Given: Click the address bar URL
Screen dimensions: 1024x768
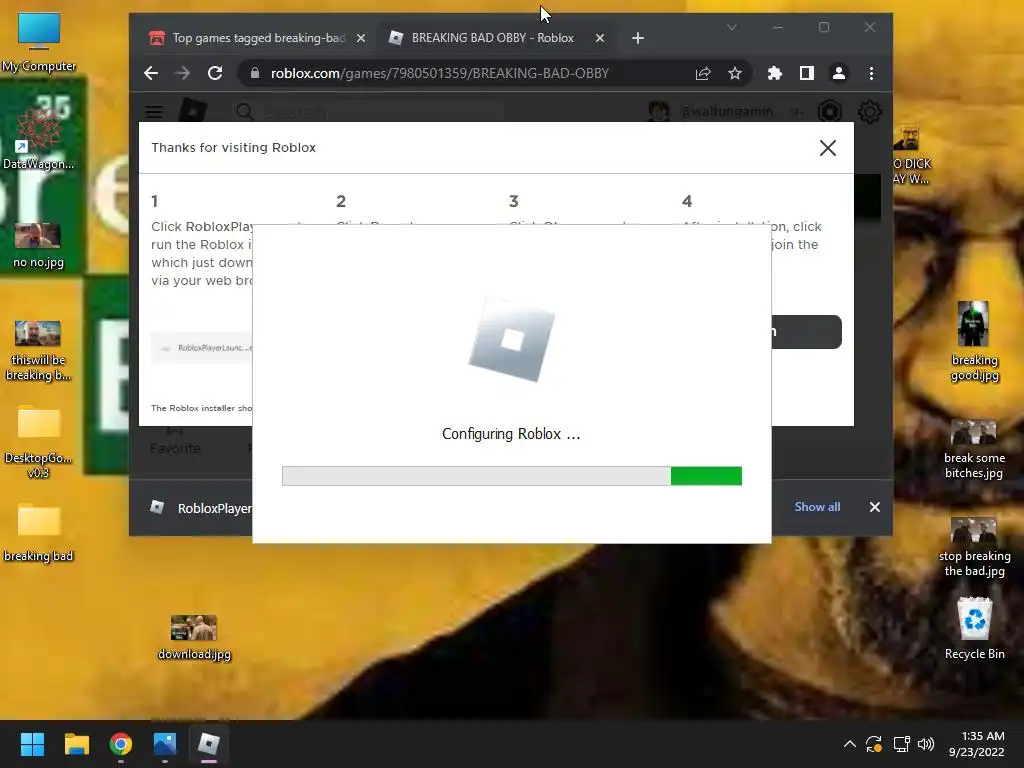Looking at the screenshot, I should pos(440,73).
